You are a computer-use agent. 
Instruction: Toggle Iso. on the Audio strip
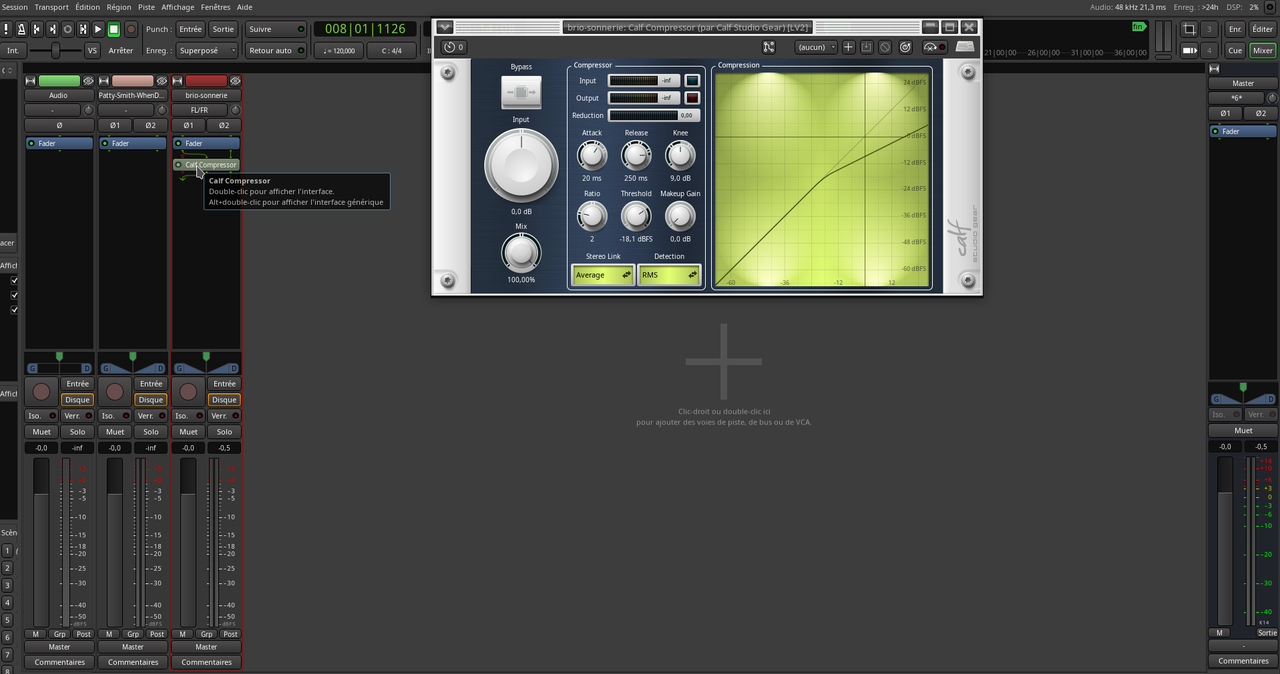point(41,415)
